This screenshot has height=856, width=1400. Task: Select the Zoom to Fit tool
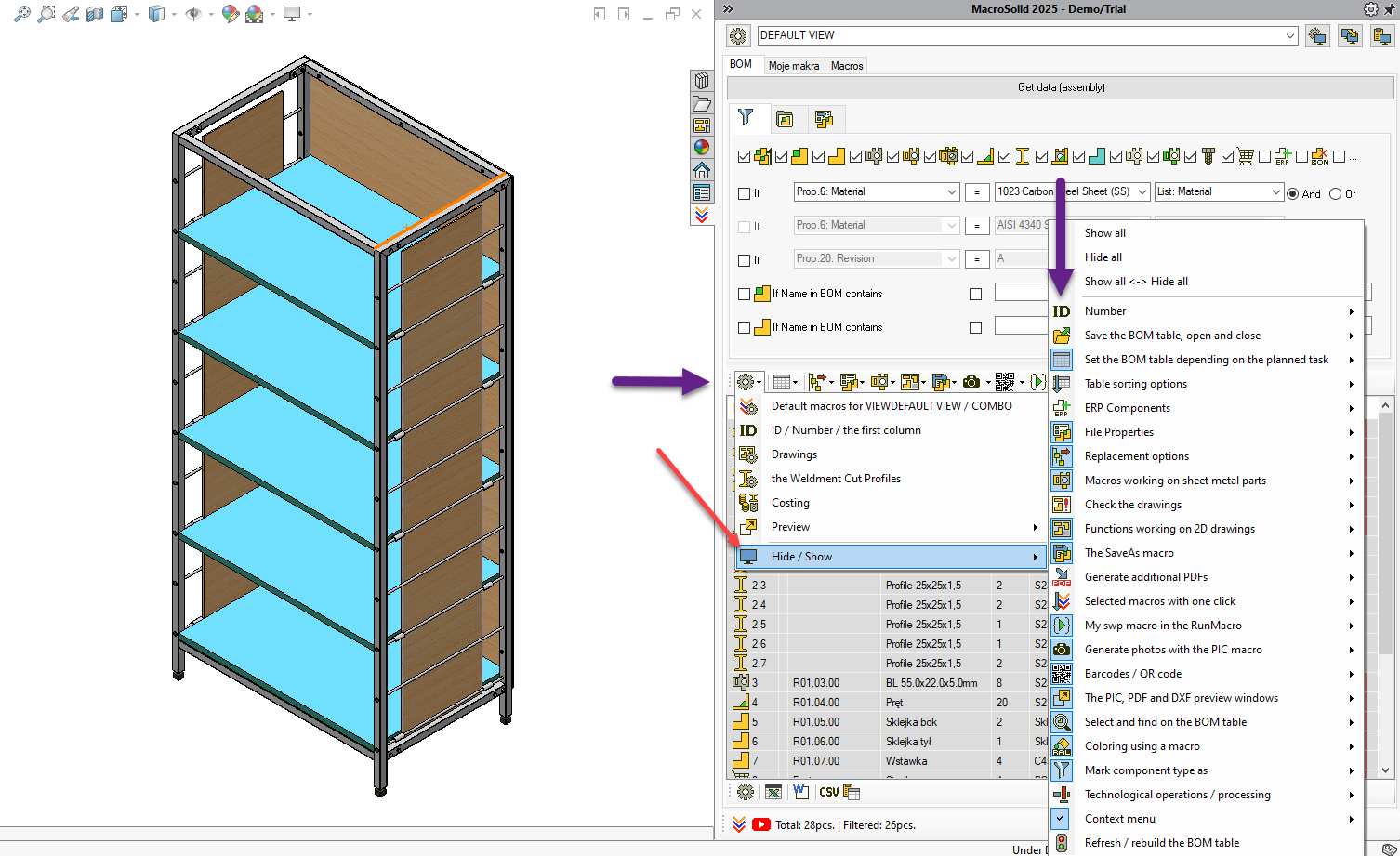[x=21, y=14]
